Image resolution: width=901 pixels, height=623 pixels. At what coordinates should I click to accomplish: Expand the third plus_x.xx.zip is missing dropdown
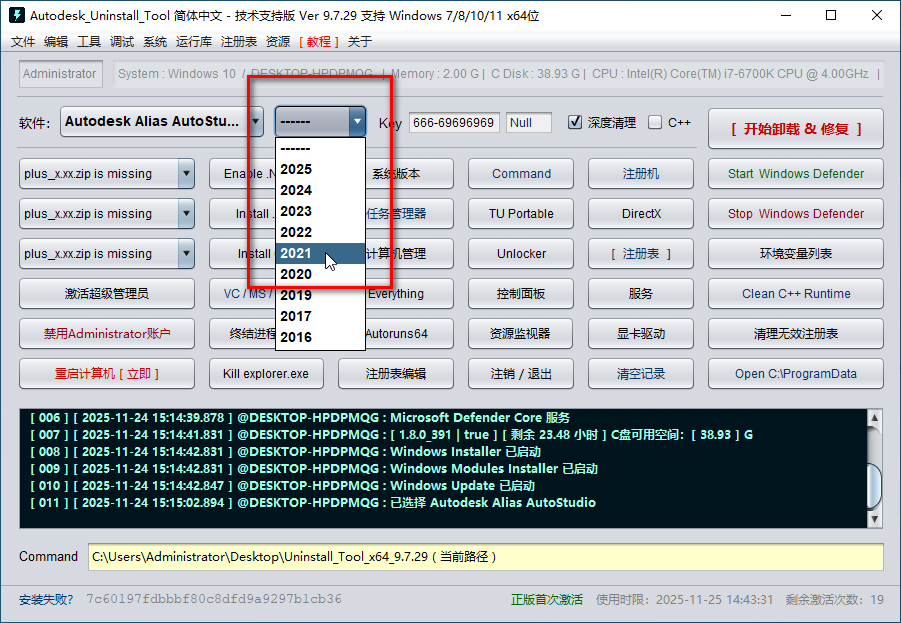(186, 253)
